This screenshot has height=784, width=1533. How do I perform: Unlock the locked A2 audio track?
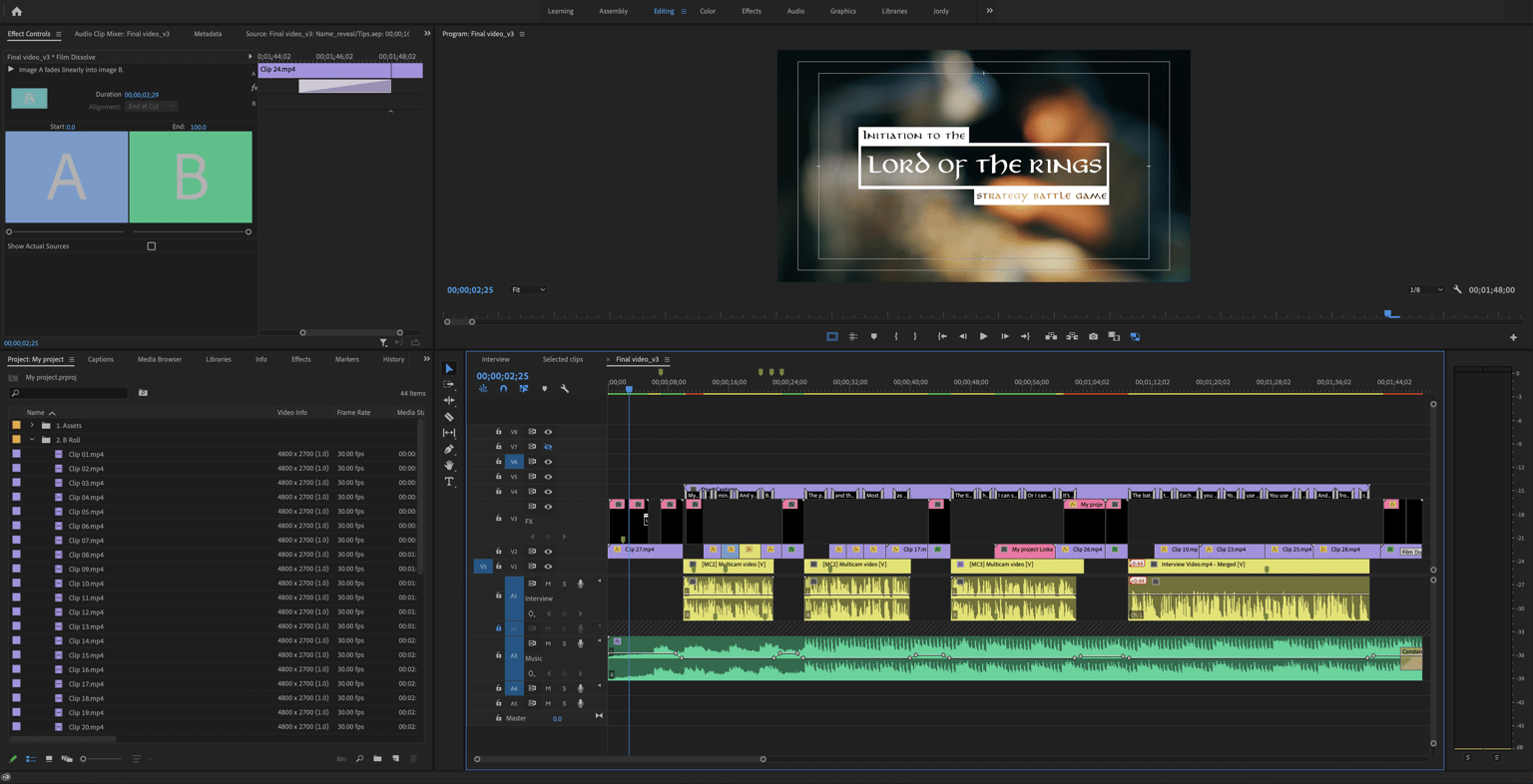click(x=499, y=628)
